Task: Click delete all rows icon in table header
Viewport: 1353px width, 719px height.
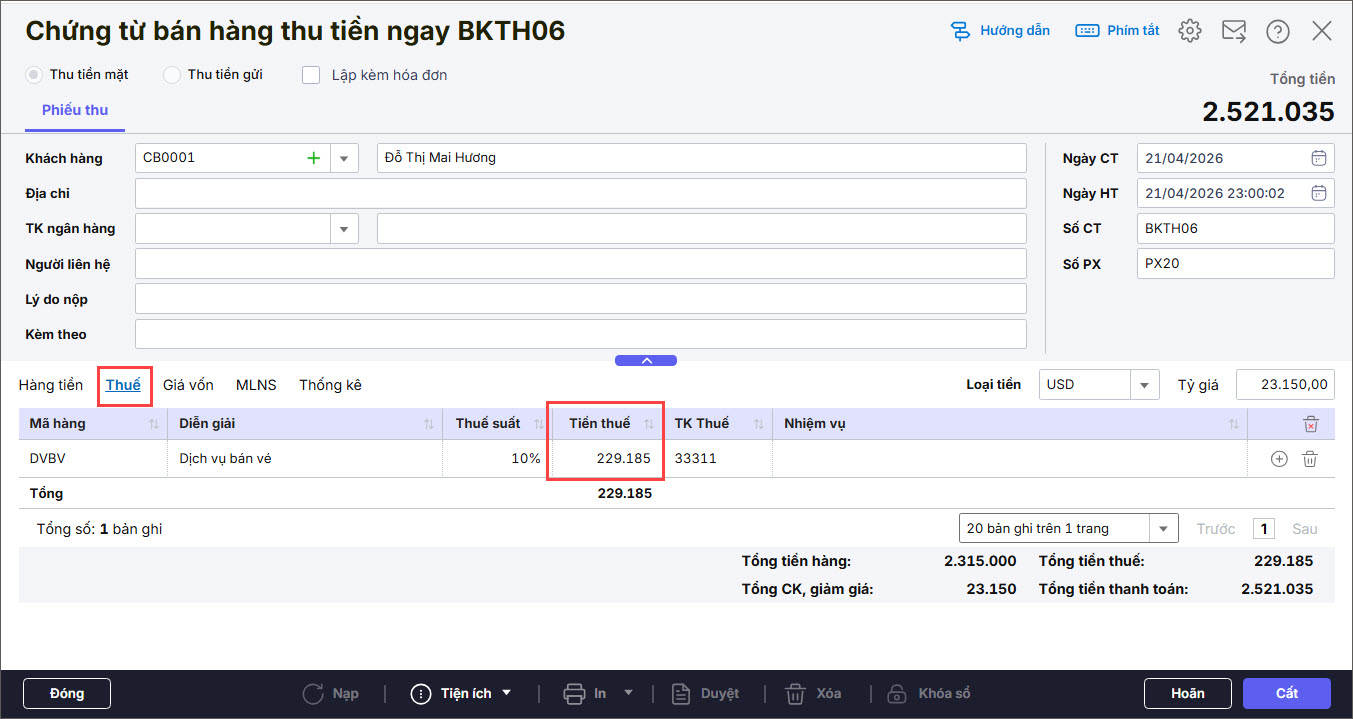Action: 1311,424
